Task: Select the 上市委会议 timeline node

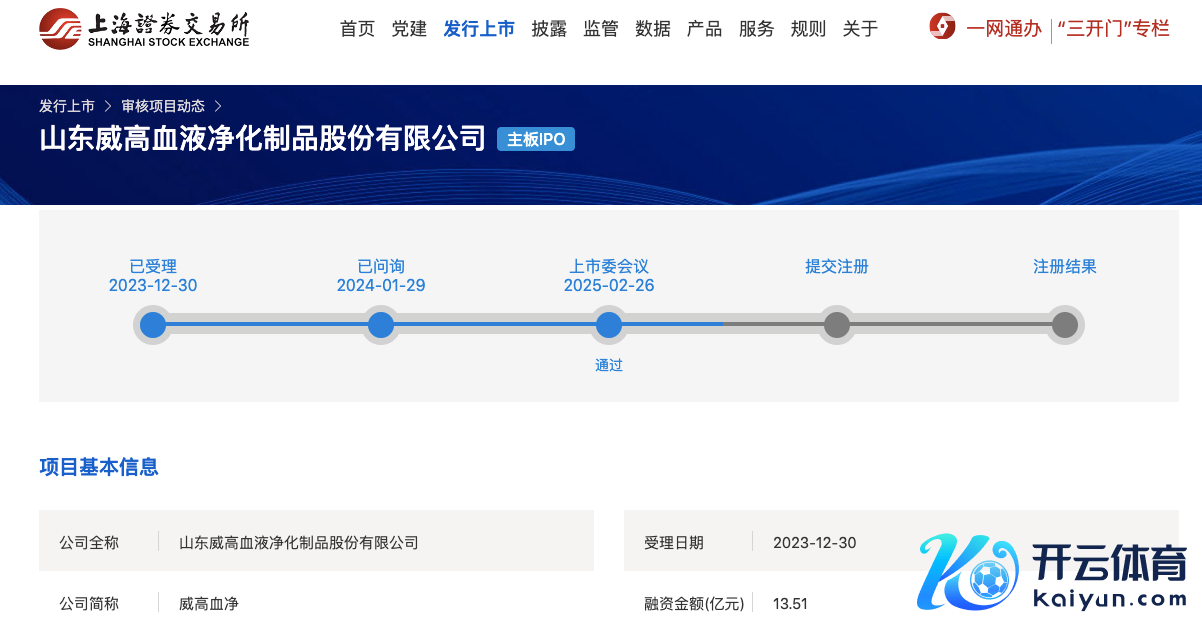Action: 609,325
